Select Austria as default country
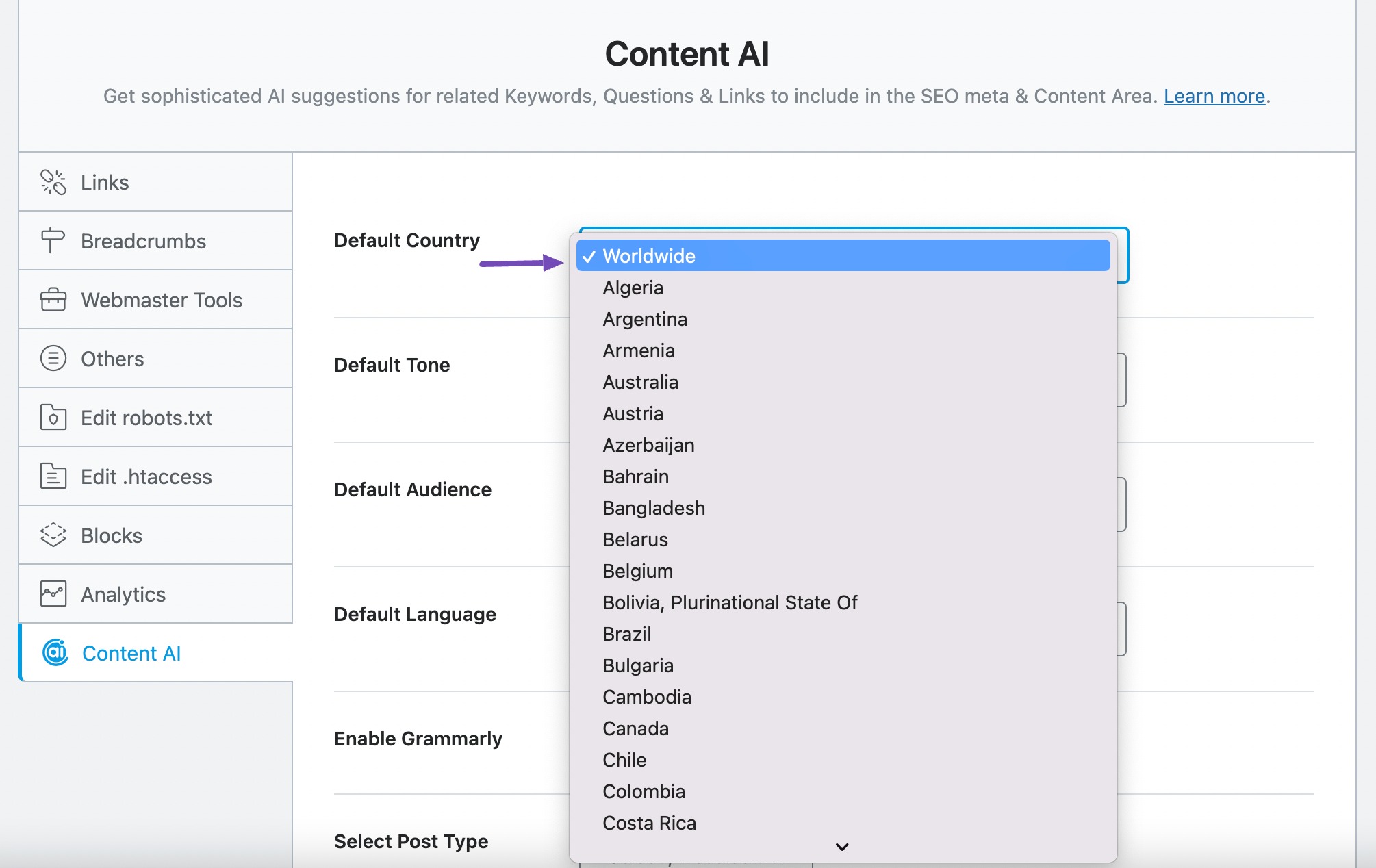This screenshot has width=1376, height=868. 843,413
